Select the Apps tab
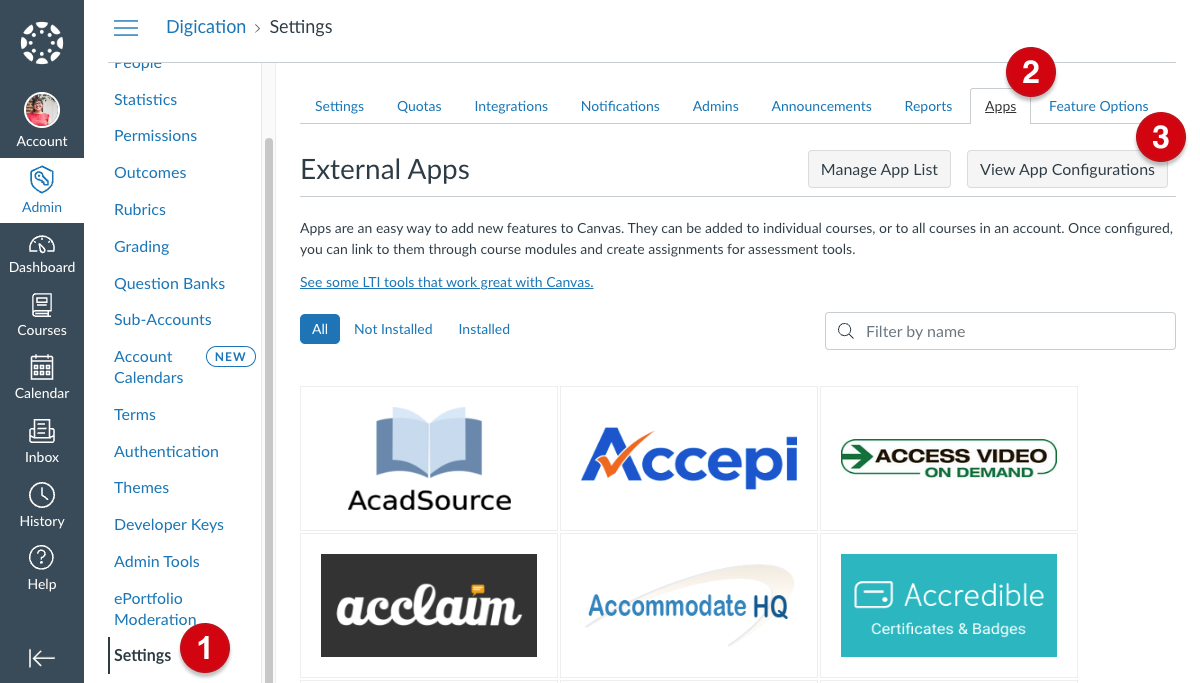 (x=1001, y=106)
